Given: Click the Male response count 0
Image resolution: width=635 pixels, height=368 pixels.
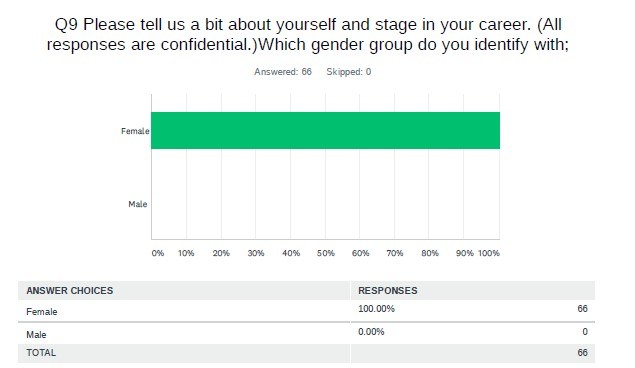Looking at the screenshot, I should pos(585,332).
